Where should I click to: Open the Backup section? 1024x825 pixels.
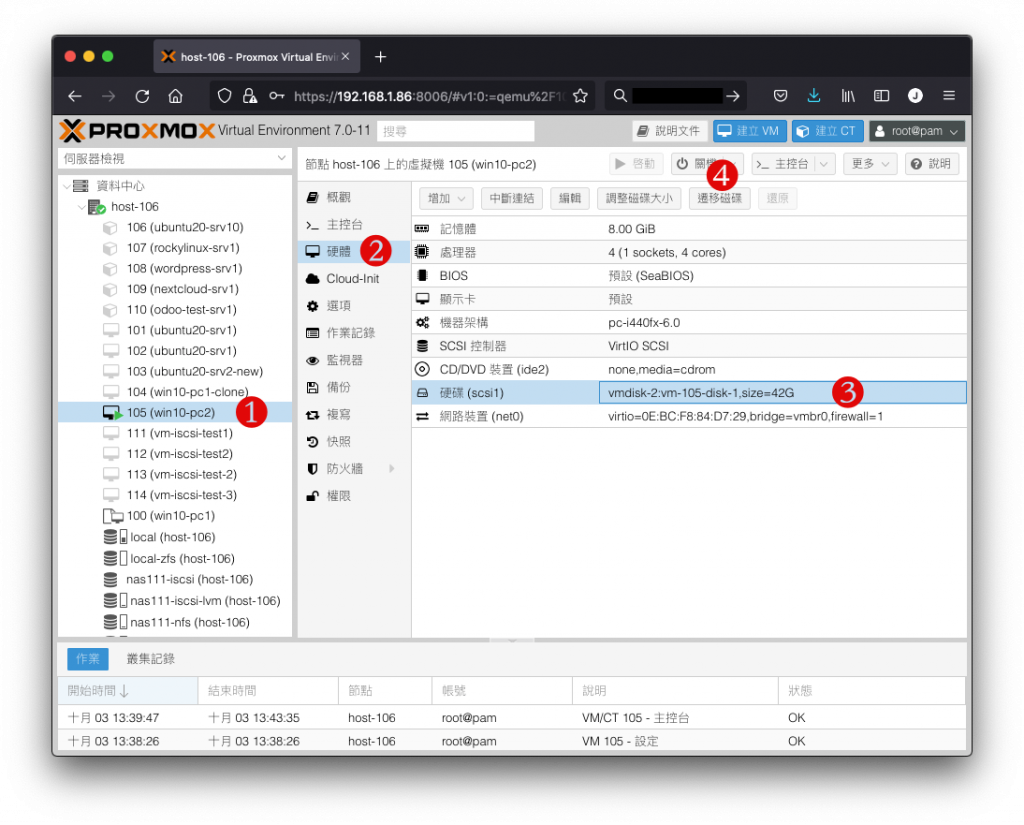[354, 387]
